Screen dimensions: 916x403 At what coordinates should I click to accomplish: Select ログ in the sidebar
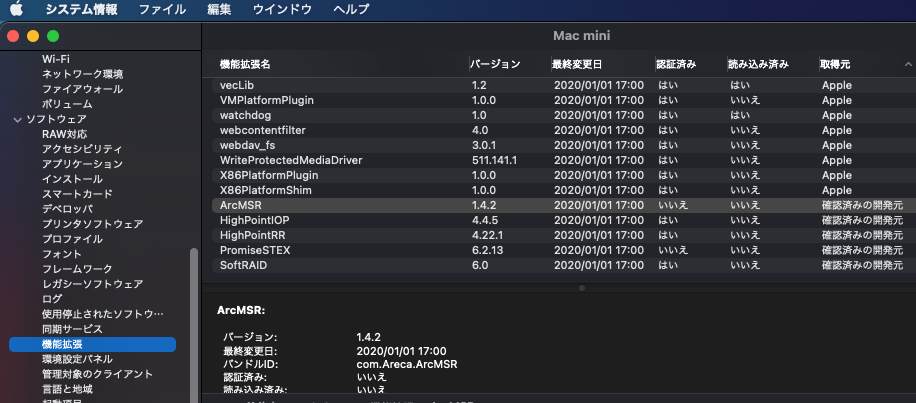(52, 299)
